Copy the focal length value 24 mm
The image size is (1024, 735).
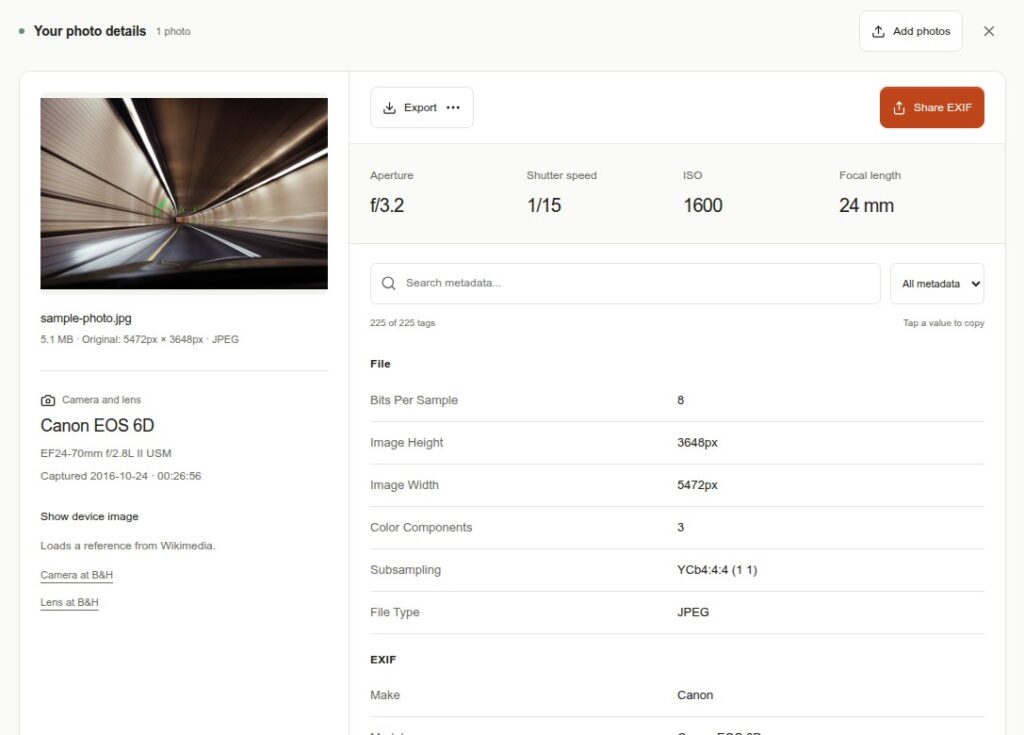point(866,206)
